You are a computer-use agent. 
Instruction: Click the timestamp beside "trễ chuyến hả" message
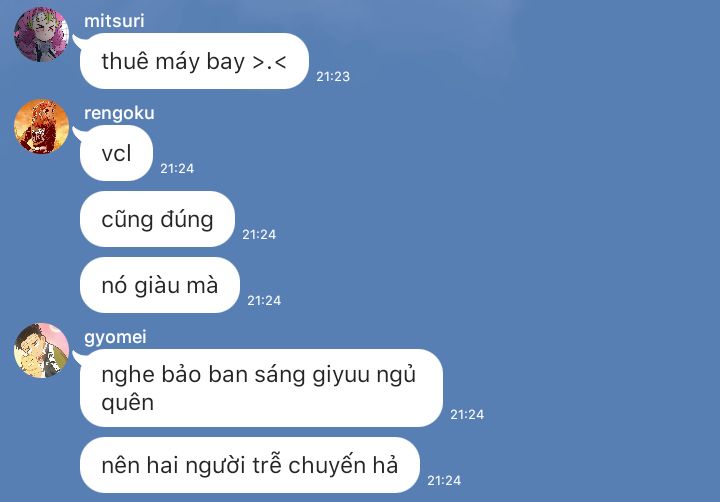tap(444, 480)
